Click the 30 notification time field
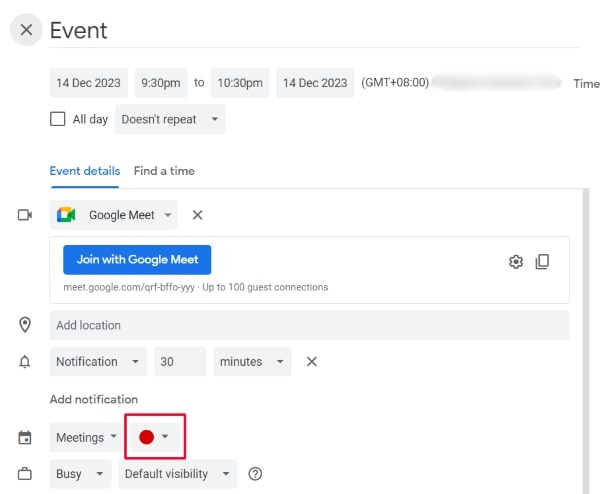The width and height of the screenshot is (600, 494). tap(180, 362)
